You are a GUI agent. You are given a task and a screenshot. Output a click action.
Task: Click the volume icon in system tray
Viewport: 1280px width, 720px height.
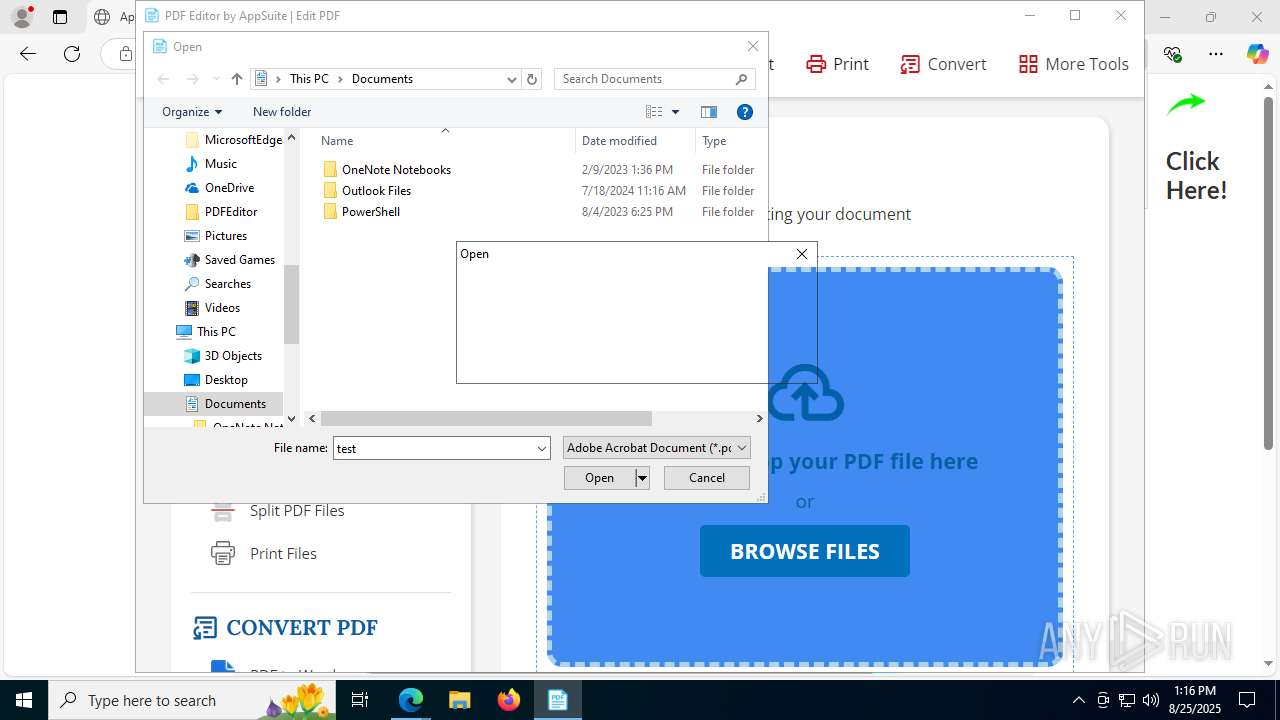click(1151, 700)
